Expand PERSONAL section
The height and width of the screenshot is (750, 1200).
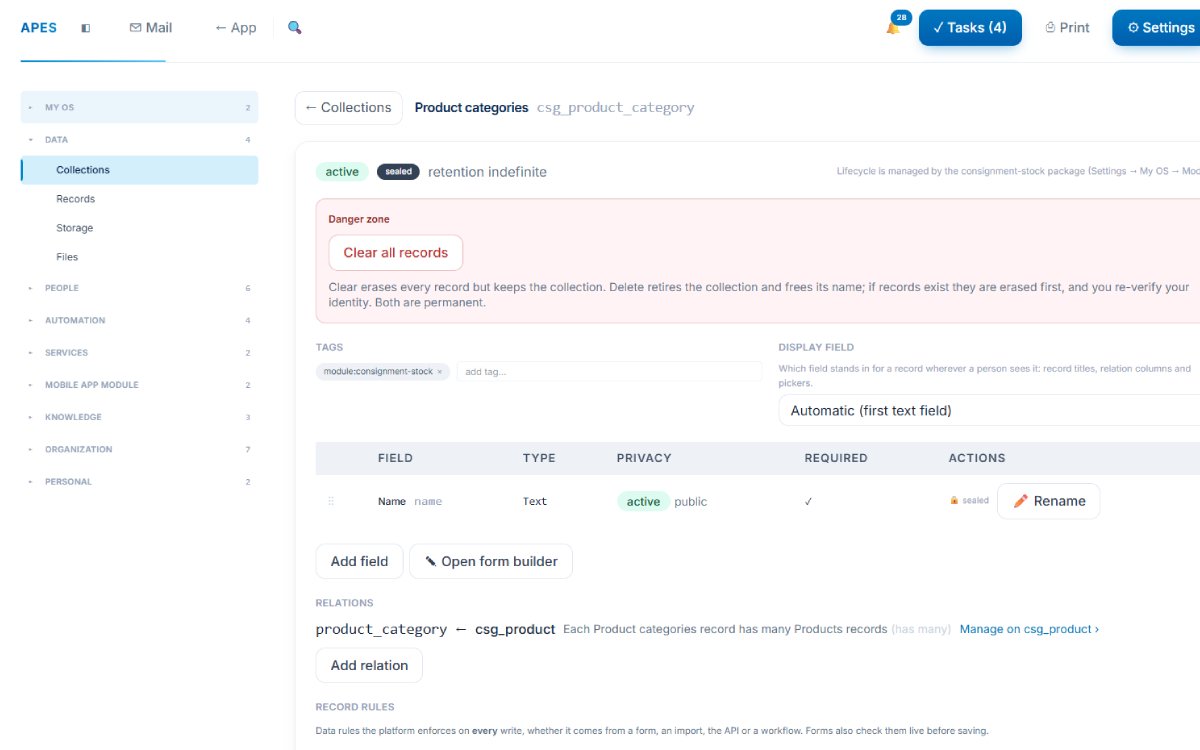coord(139,482)
